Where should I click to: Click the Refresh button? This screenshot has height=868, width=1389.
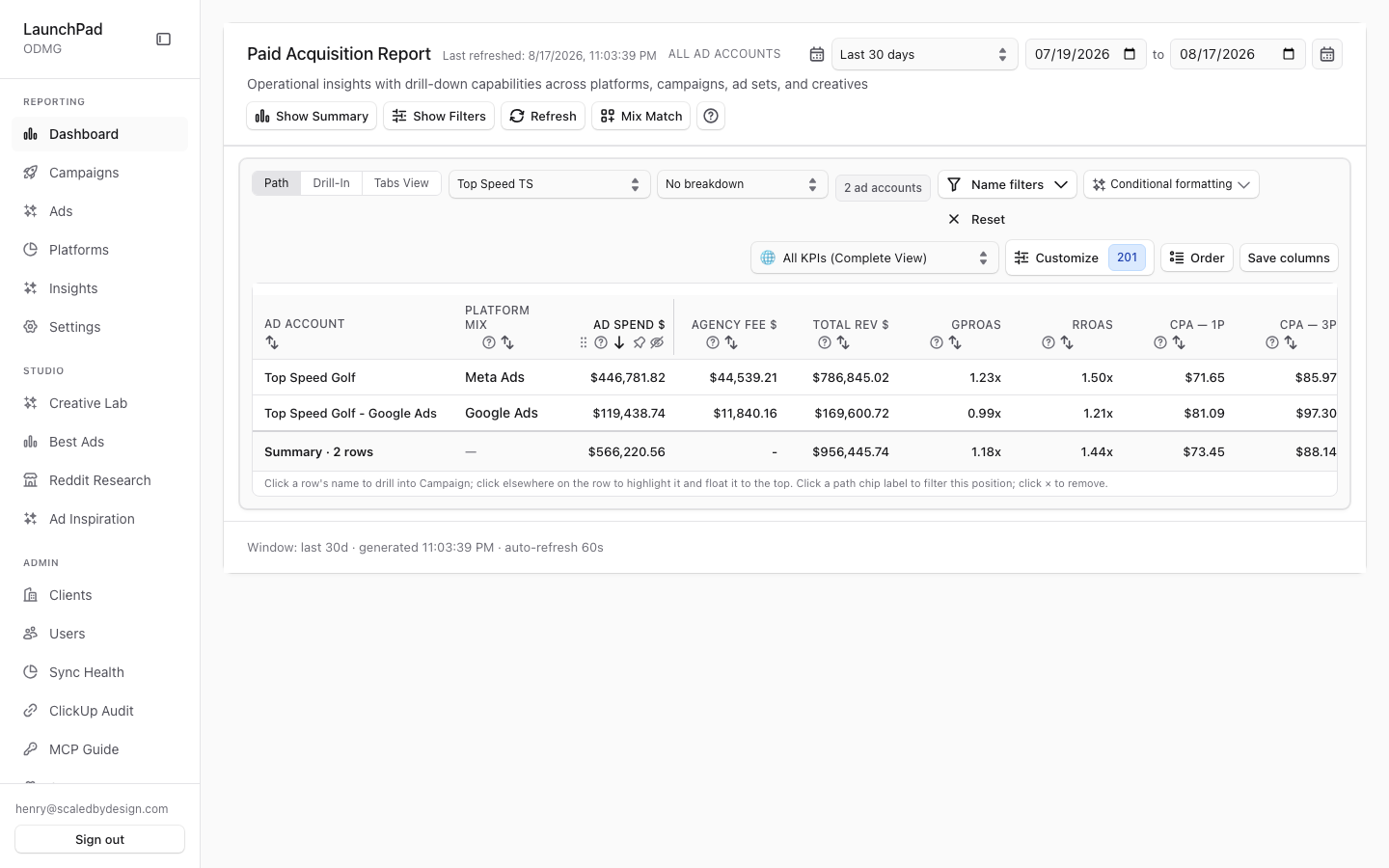pyautogui.click(x=543, y=116)
